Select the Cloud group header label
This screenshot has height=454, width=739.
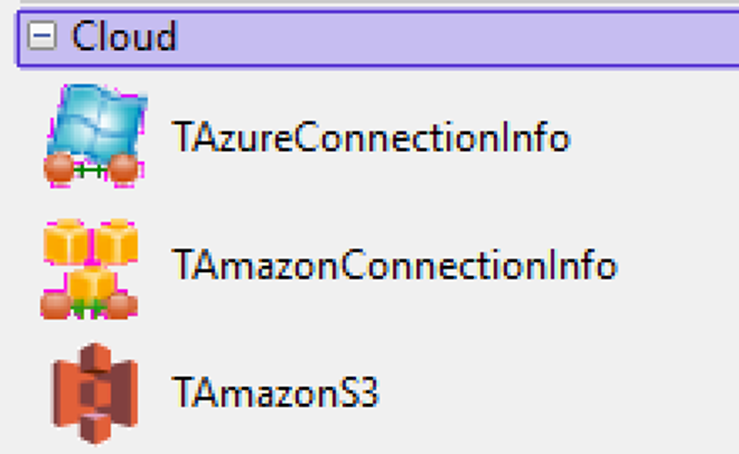point(124,36)
